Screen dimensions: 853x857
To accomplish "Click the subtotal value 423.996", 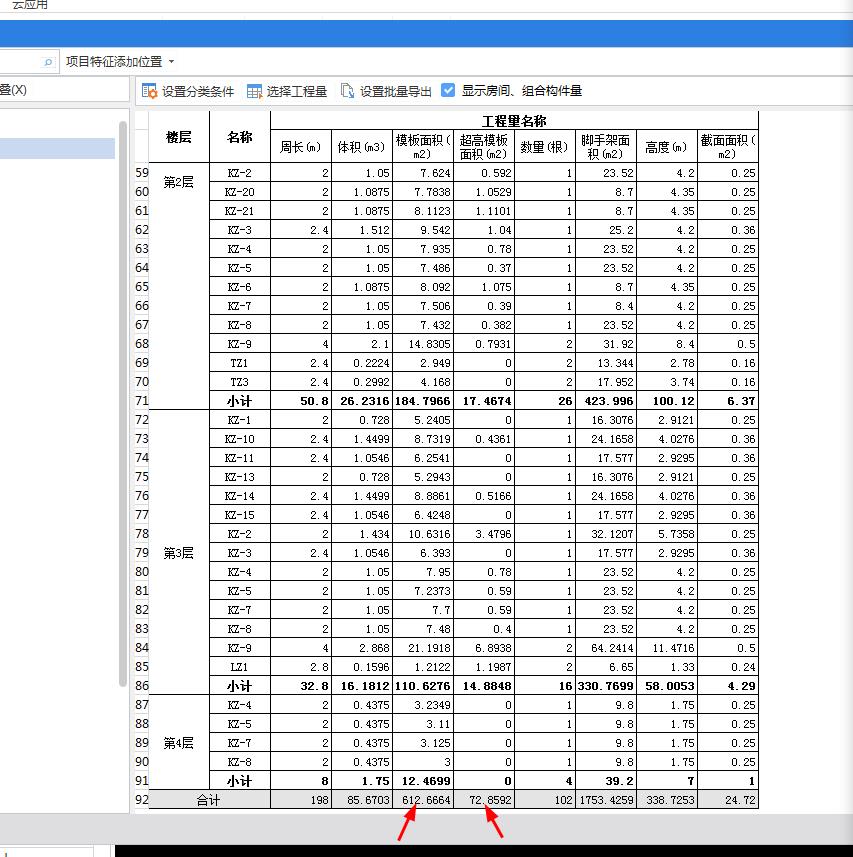I will [x=605, y=401].
